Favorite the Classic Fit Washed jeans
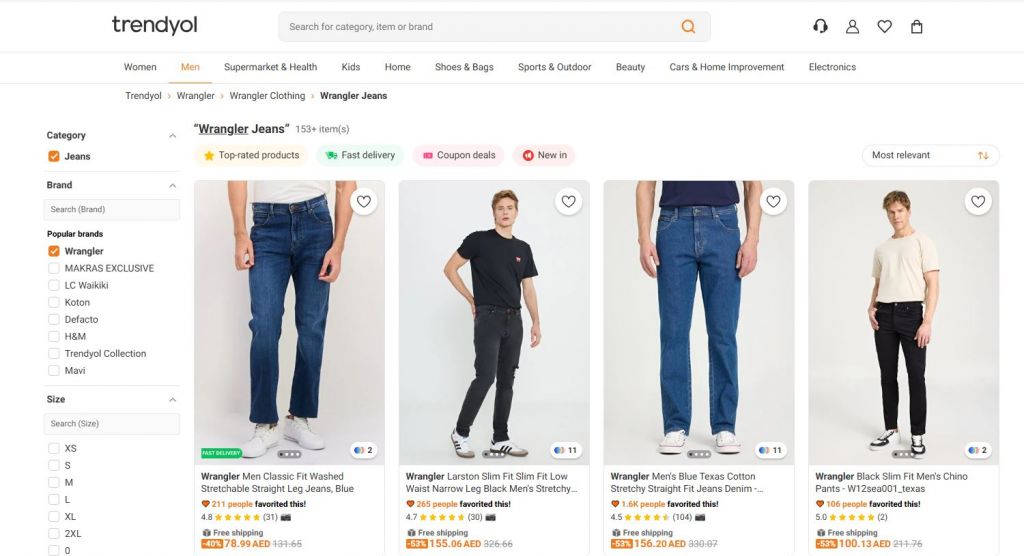Viewport: 1024px width, 556px height. pos(364,202)
